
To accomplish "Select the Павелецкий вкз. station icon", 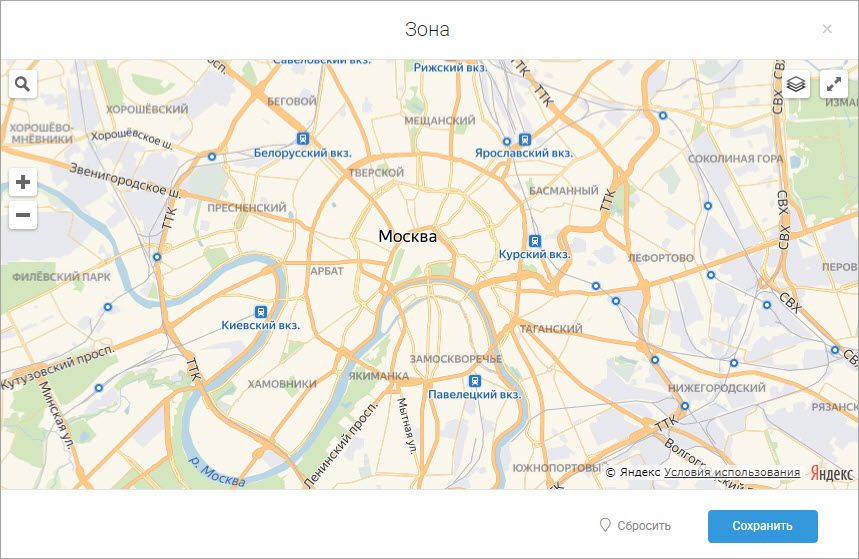I will click(475, 380).
